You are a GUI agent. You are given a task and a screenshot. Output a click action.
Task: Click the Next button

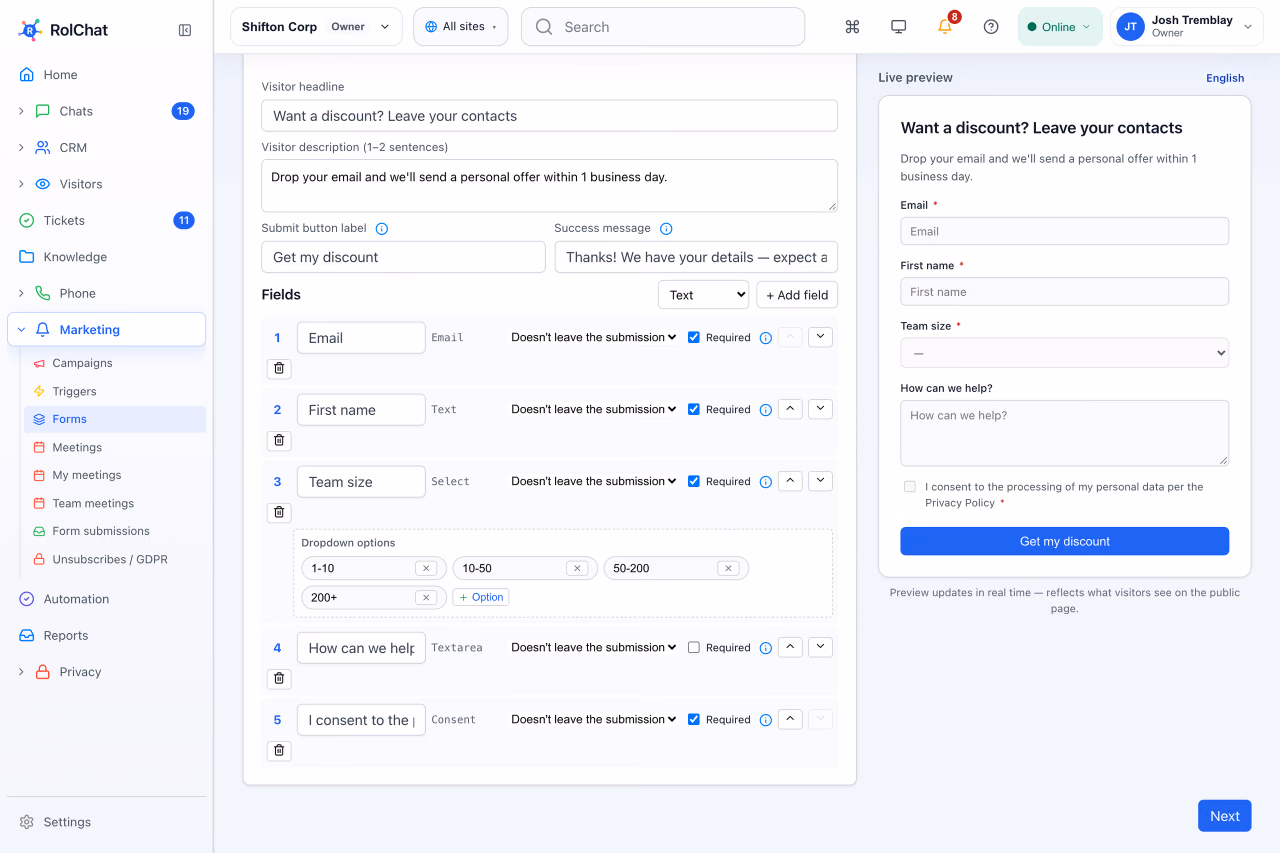1224,816
